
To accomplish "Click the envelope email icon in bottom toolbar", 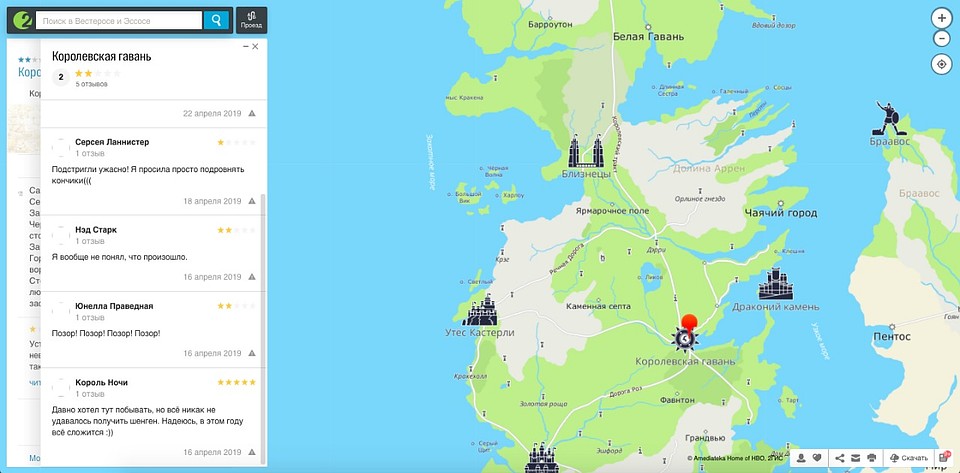I will [x=856, y=458].
